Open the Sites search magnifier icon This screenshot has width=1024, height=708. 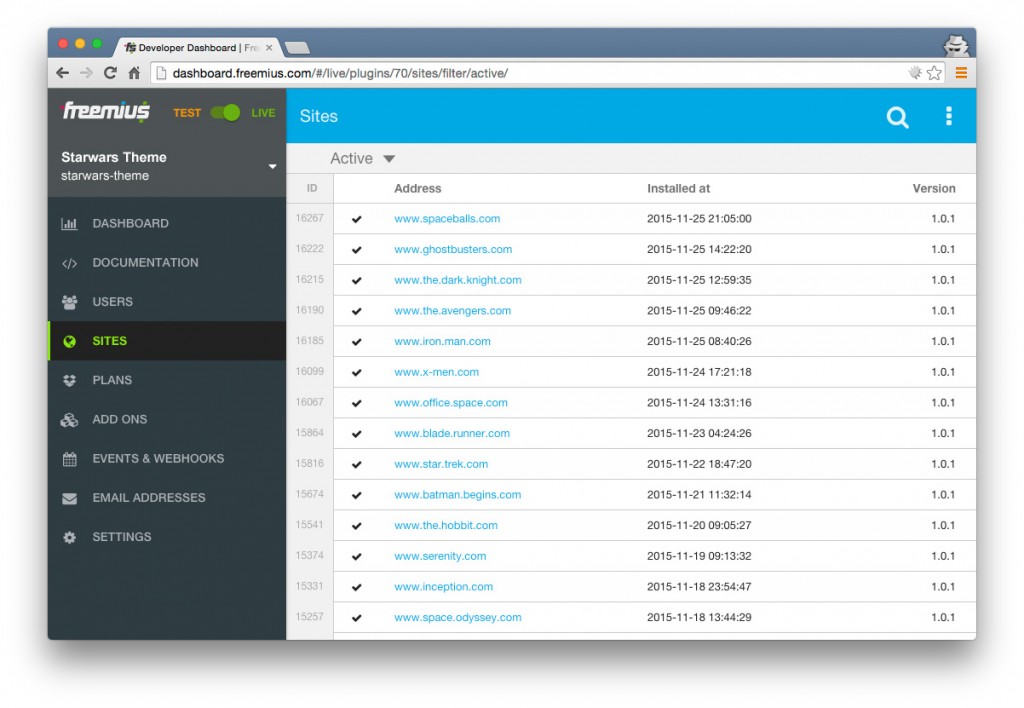click(897, 116)
